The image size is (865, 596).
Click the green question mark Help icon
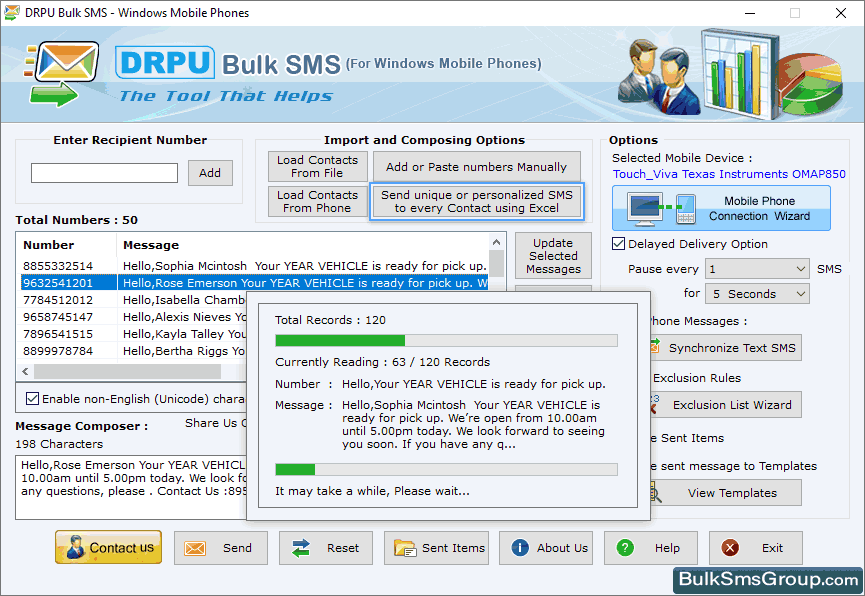click(625, 547)
